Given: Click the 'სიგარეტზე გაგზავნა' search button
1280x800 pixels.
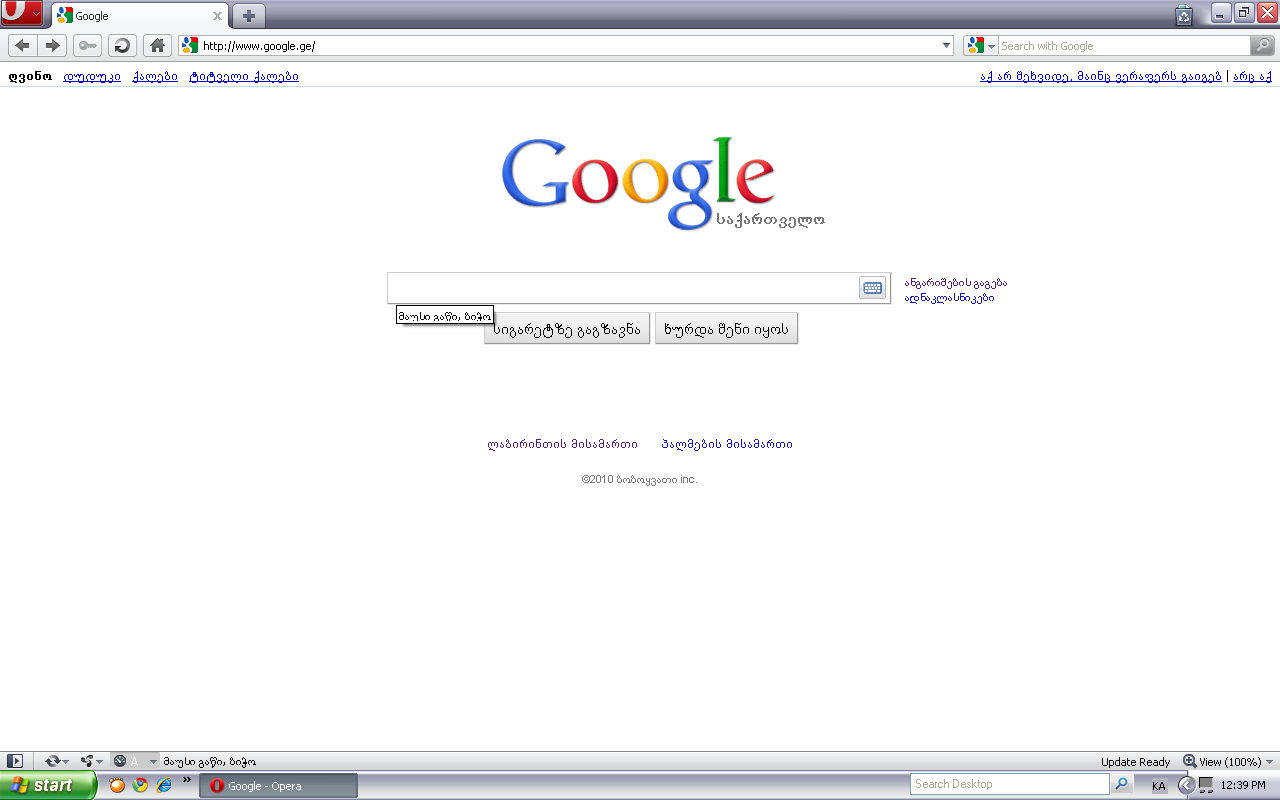Looking at the screenshot, I should (x=567, y=329).
